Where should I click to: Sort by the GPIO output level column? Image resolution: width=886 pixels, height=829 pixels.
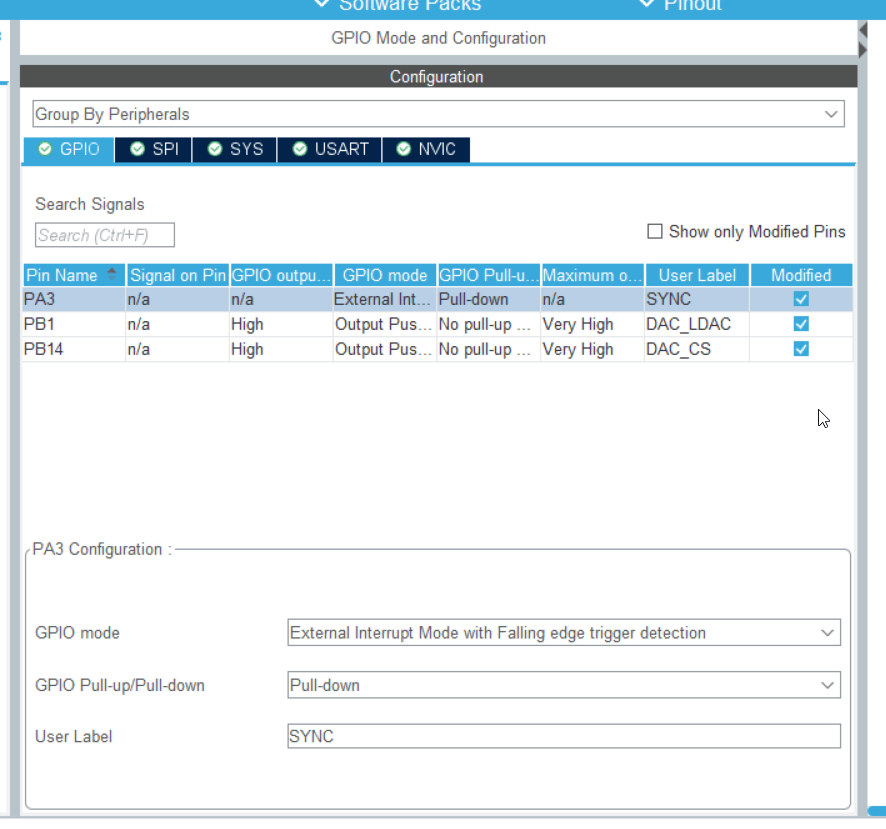(x=281, y=275)
